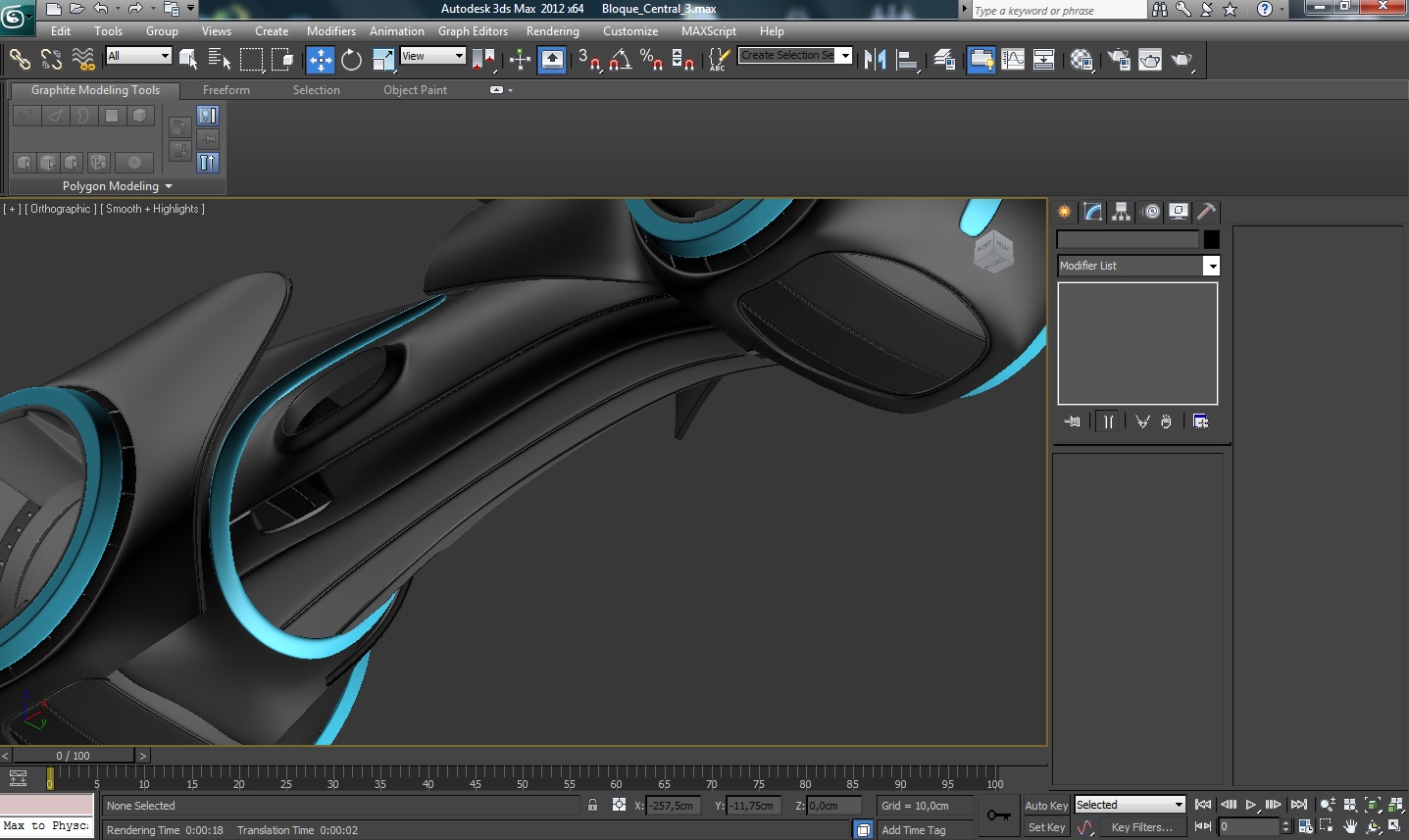
Task: Click the object color swatch
Action: tap(1212, 239)
